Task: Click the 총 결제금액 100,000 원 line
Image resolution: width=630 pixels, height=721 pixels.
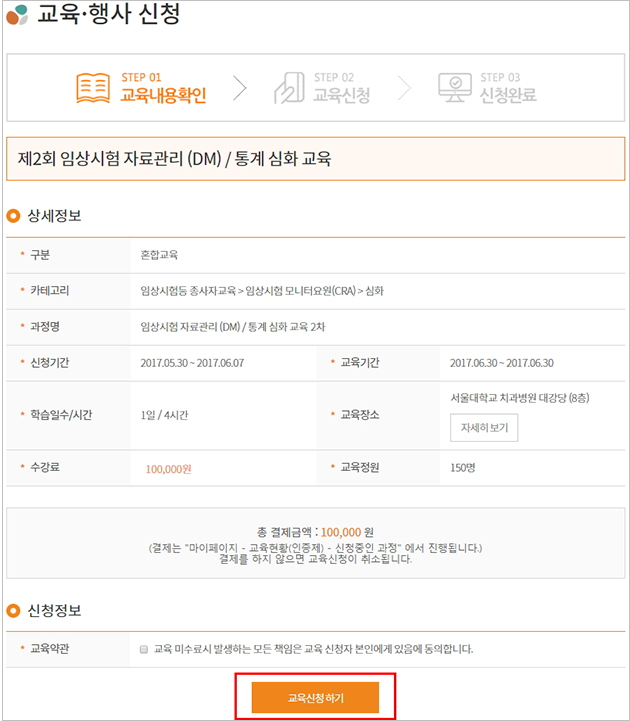Action: 315,532
